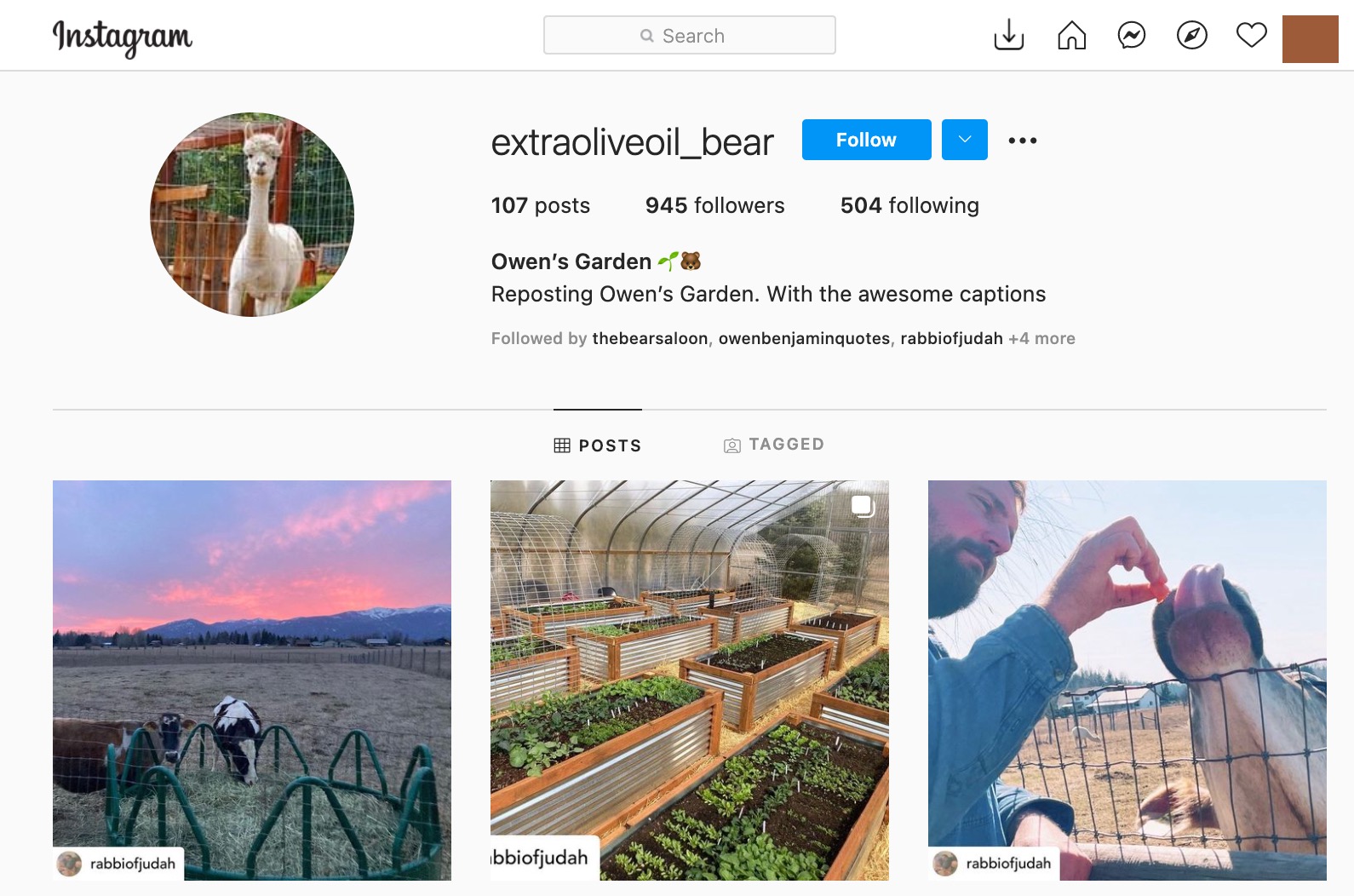Select the Posts tab
This screenshot has height=896, width=1354.
click(598, 445)
